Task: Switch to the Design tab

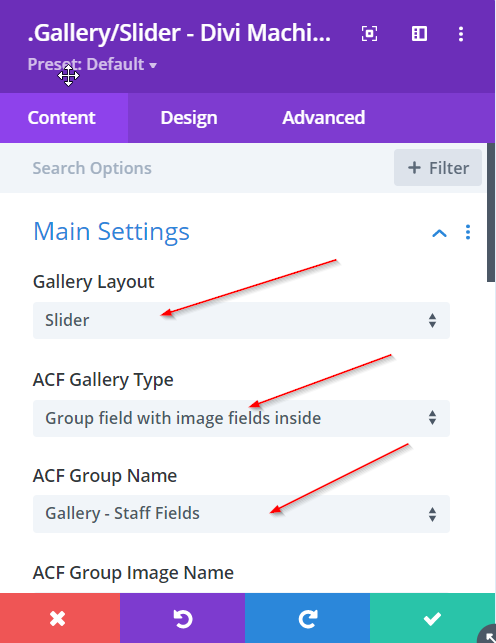Action: tap(189, 118)
